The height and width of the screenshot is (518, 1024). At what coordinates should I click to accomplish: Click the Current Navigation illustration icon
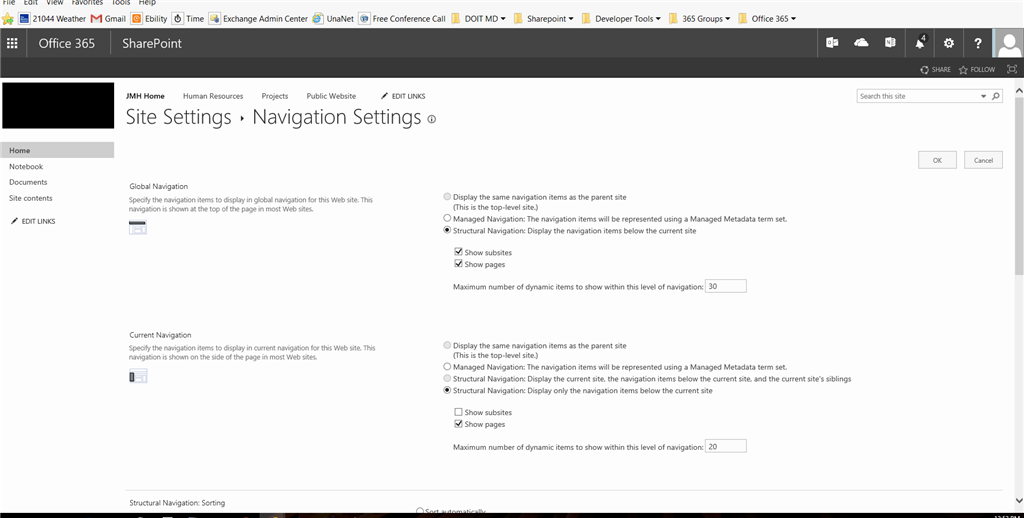pyautogui.click(x=138, y=376)
